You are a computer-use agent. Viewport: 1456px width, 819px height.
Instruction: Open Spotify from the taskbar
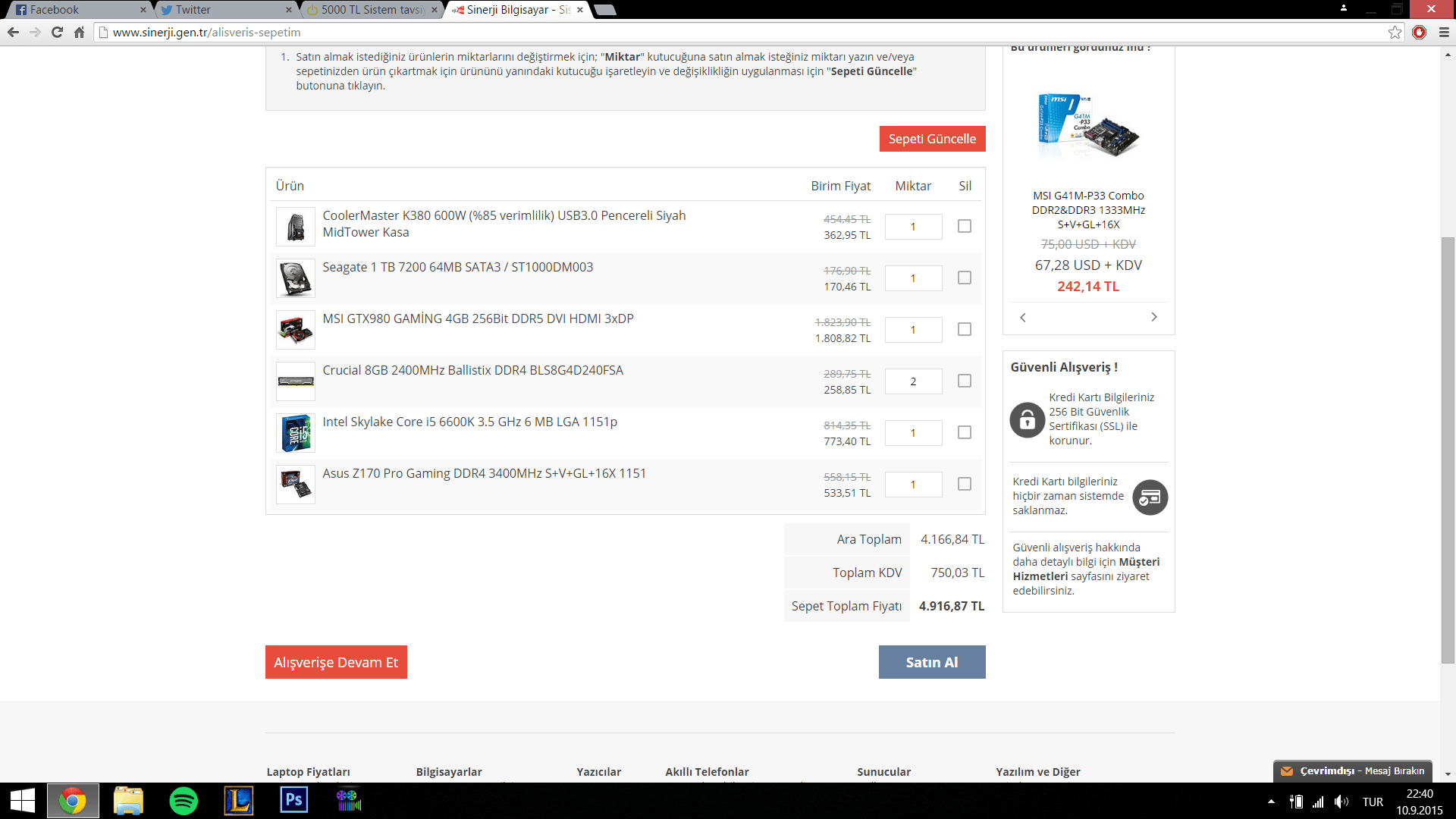point(184,801)
